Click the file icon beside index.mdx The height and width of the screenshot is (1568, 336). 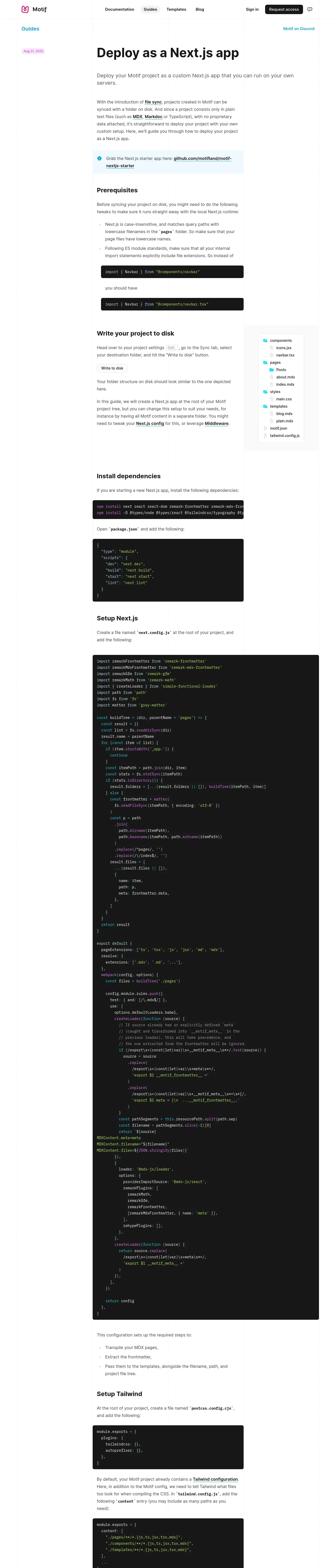tap(272, 384)
